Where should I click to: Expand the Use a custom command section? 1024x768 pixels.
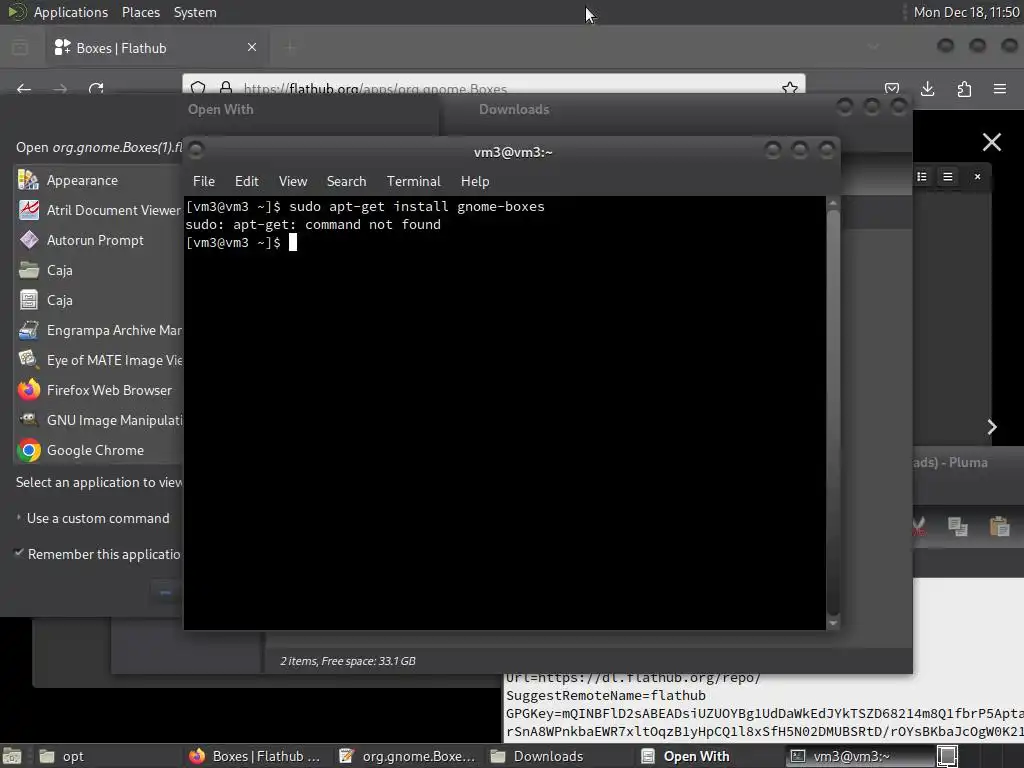pos(93,519)
